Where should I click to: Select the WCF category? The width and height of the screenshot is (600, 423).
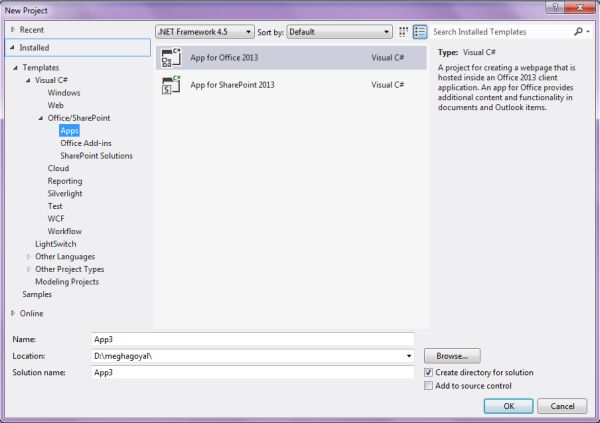pyautogui.click(x=56, y=219)
